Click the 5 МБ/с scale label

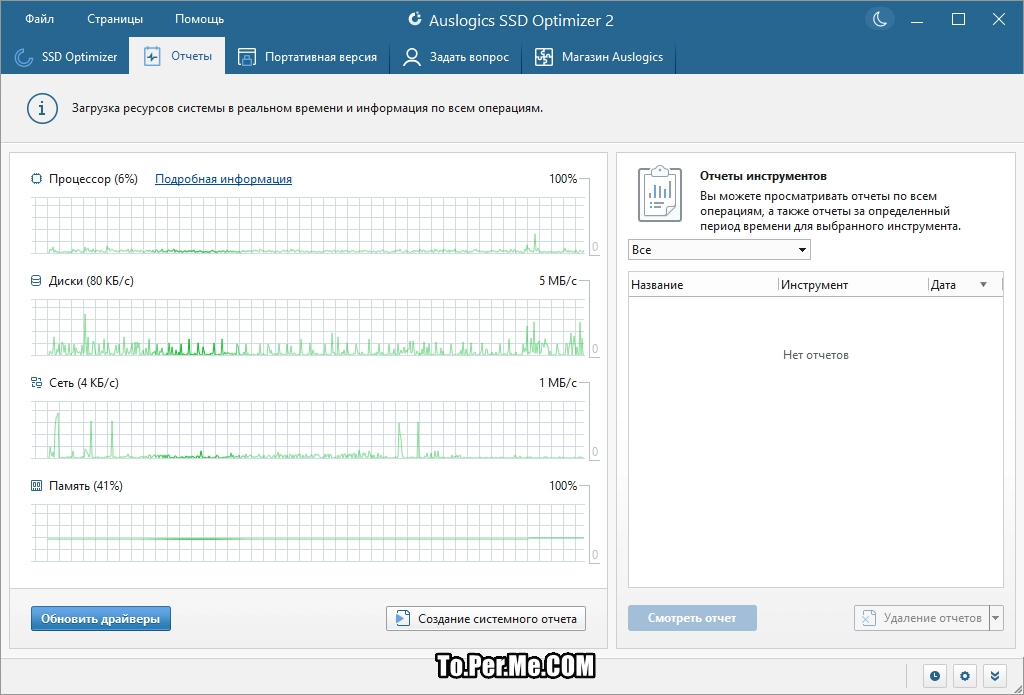(558, 281)
